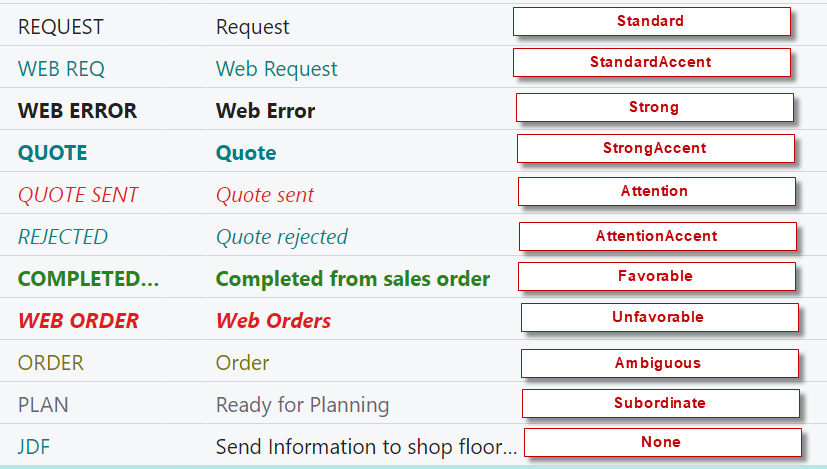The height and width of the screenshot is (469, 827).
Task: Click the bold WEB ERROR code
Action: (x=77, y=111)
